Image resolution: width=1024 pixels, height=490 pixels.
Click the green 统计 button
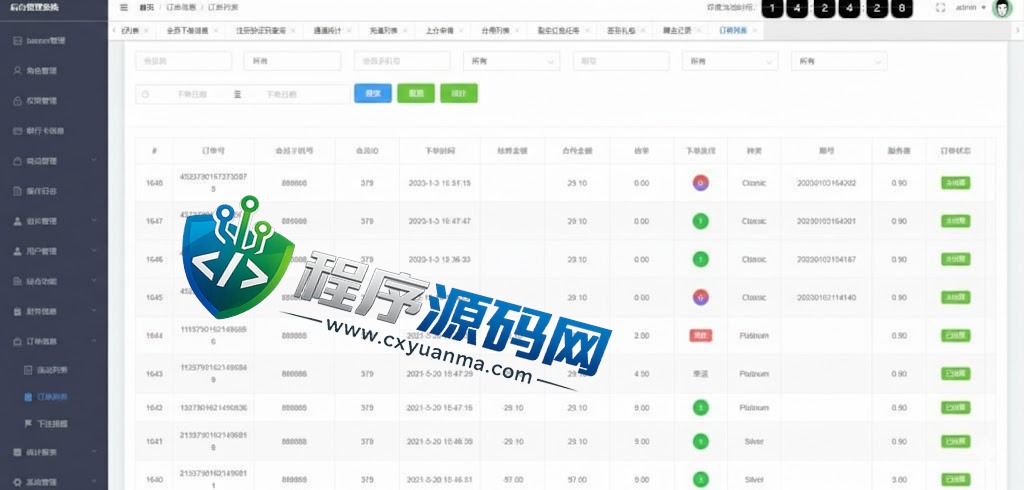coord(459,93)
